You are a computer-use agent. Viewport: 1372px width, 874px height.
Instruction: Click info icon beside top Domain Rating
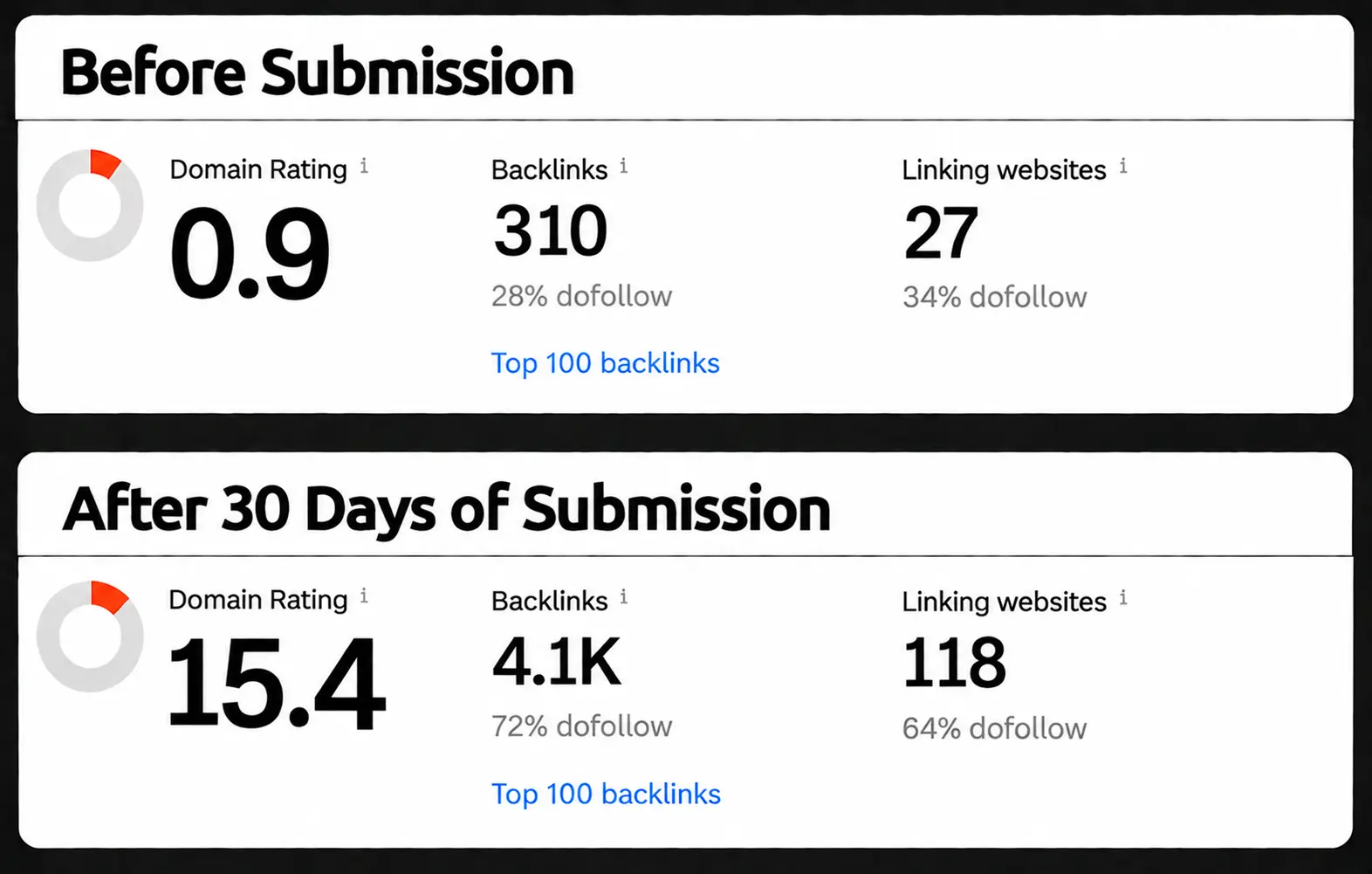pyautogui.click(x=364, y=165)
